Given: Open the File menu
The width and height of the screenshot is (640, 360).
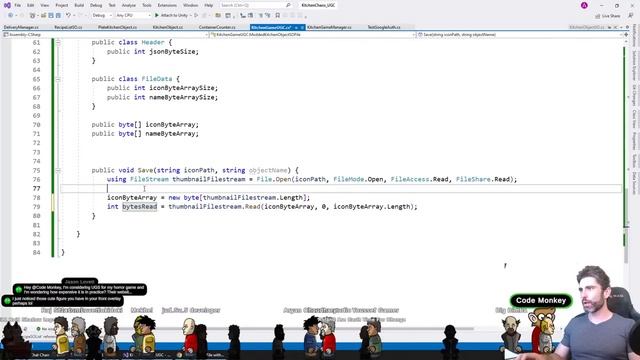Looking at the screenshot, I should pos(18,5).
